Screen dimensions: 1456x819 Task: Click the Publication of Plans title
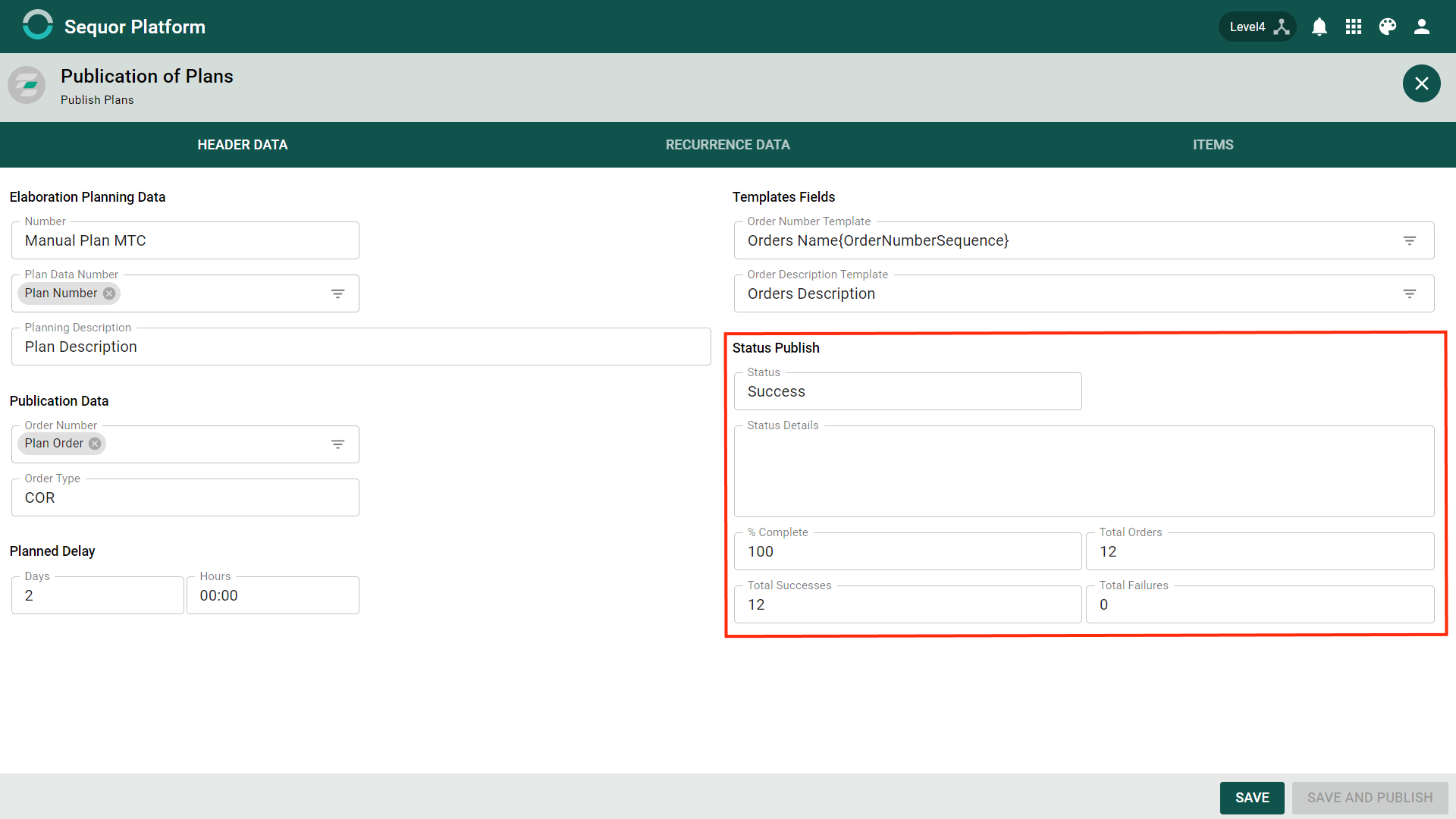tap(147, 77)
